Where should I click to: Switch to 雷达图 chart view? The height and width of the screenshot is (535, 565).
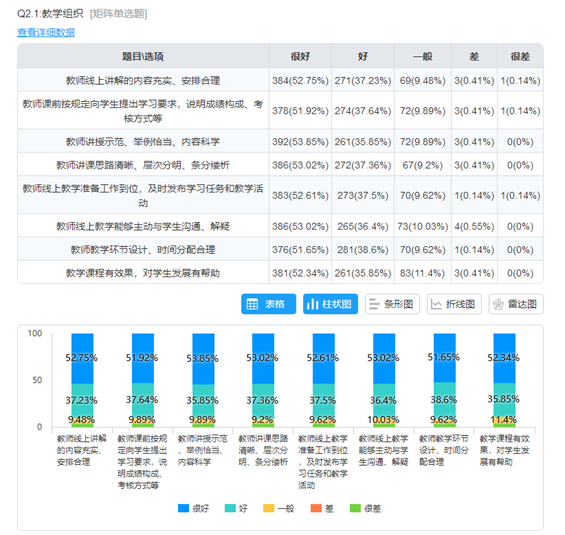(516, 304)
